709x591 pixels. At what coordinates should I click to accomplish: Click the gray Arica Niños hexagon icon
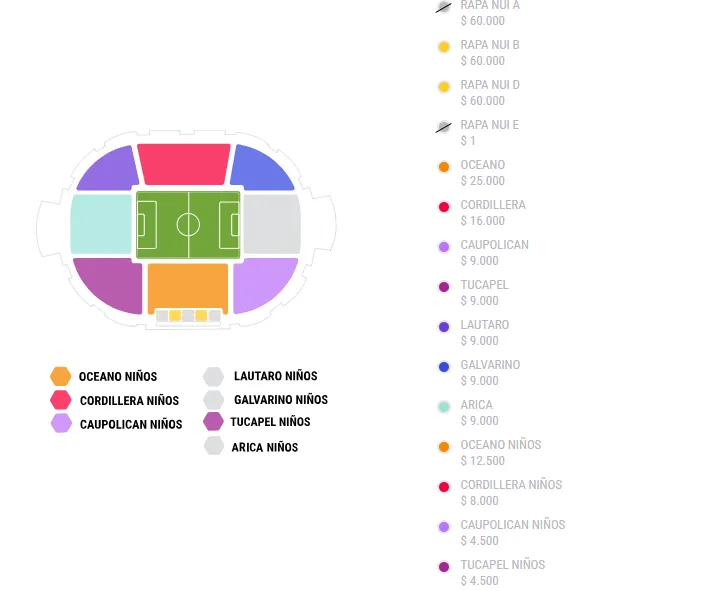213,446
